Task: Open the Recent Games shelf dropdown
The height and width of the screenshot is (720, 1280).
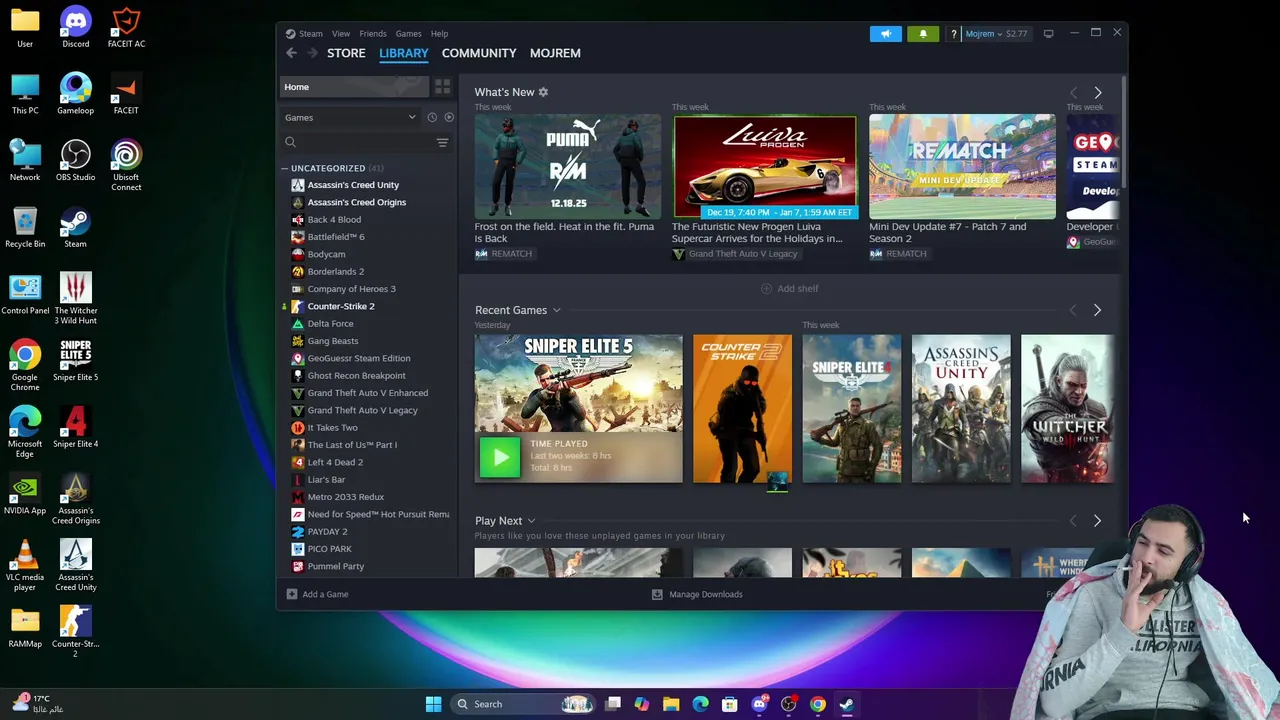Action: [556, 311]
